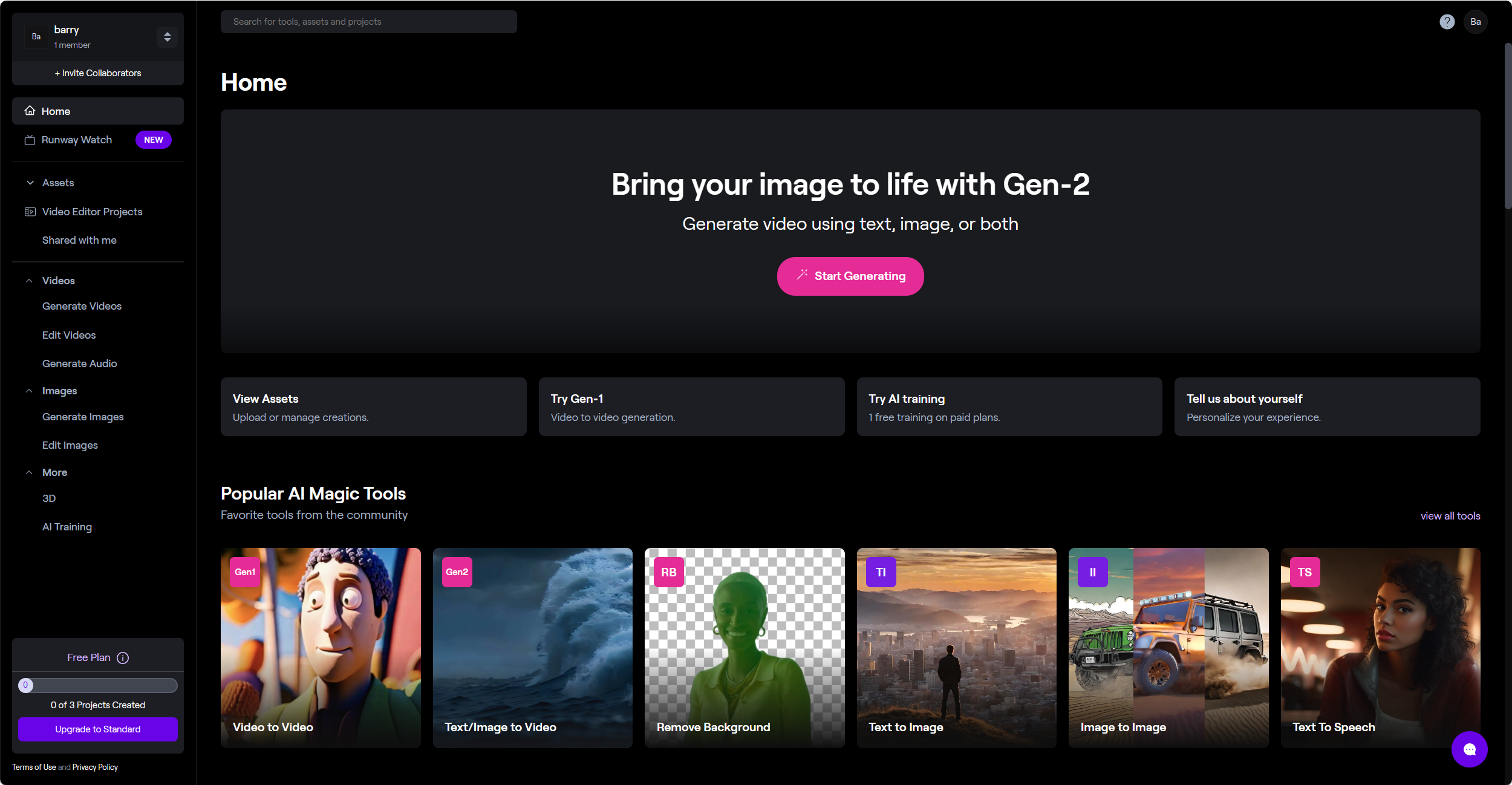Screen dimensions: 1512x785
Task: Click Invite Collaborators button
Action: point(98,73)
